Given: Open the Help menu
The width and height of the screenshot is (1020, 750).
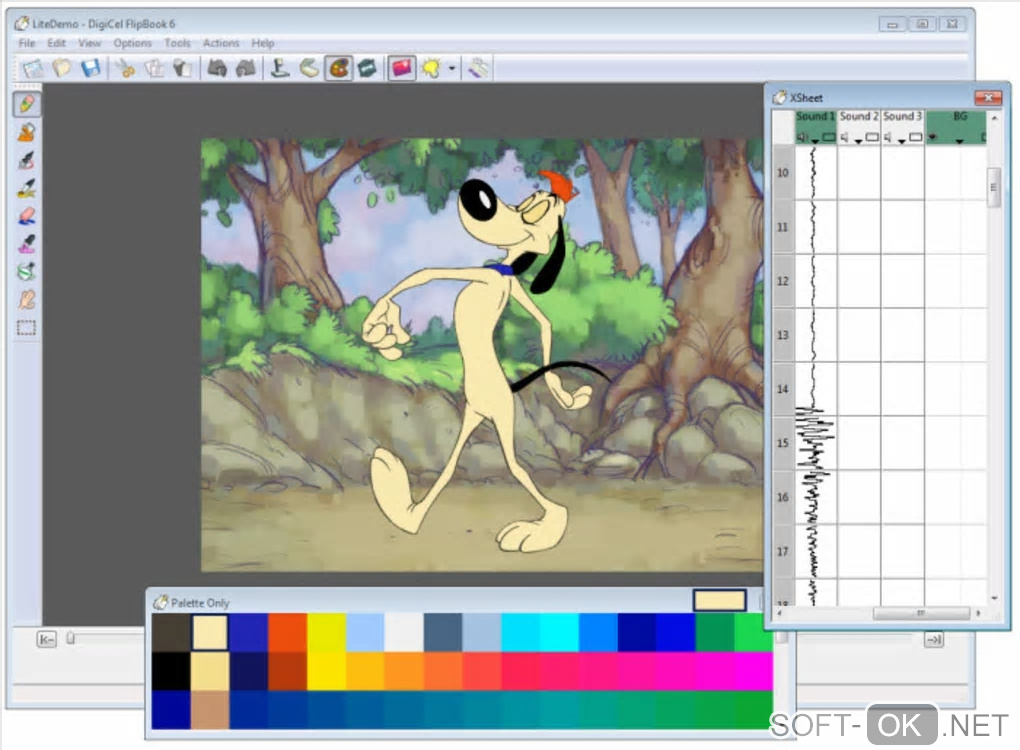Looking at the screenshot, I should (263, 43).
